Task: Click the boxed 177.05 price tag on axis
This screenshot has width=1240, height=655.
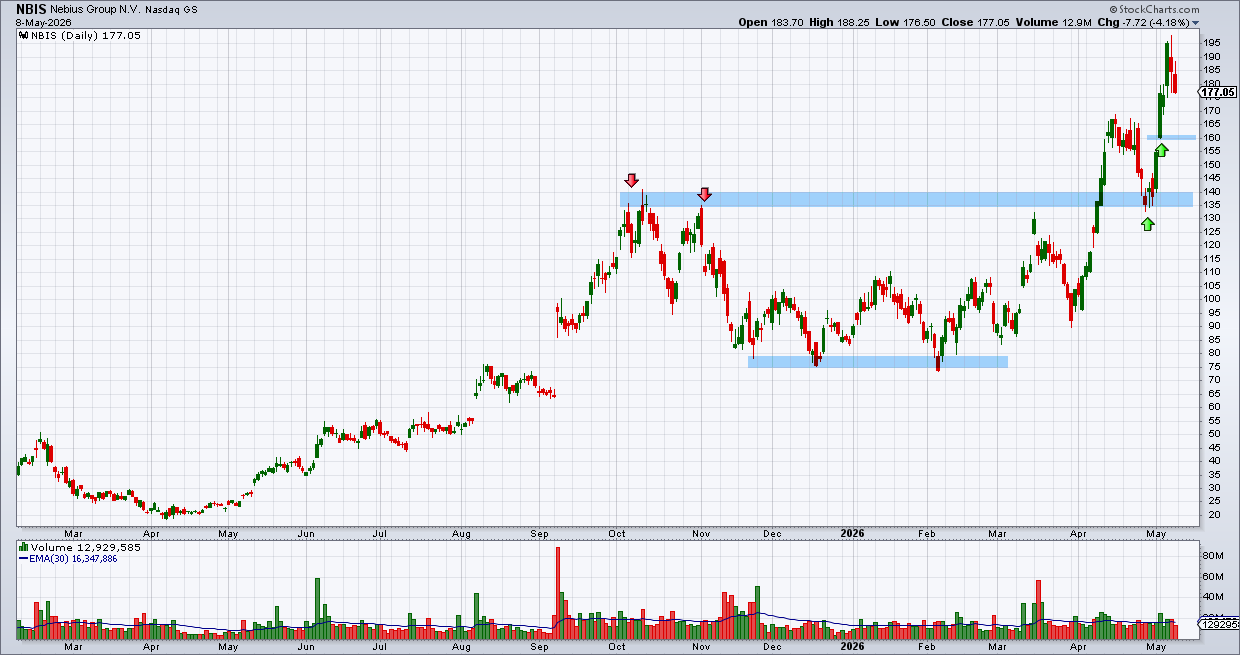Action: [x=1217, y=92]
